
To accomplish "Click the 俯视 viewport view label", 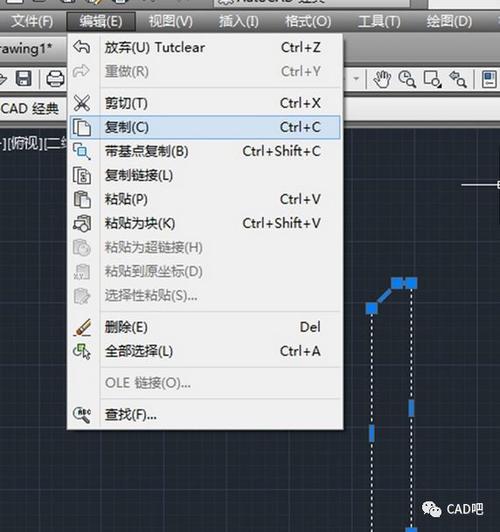I will (x=25, y=144).
